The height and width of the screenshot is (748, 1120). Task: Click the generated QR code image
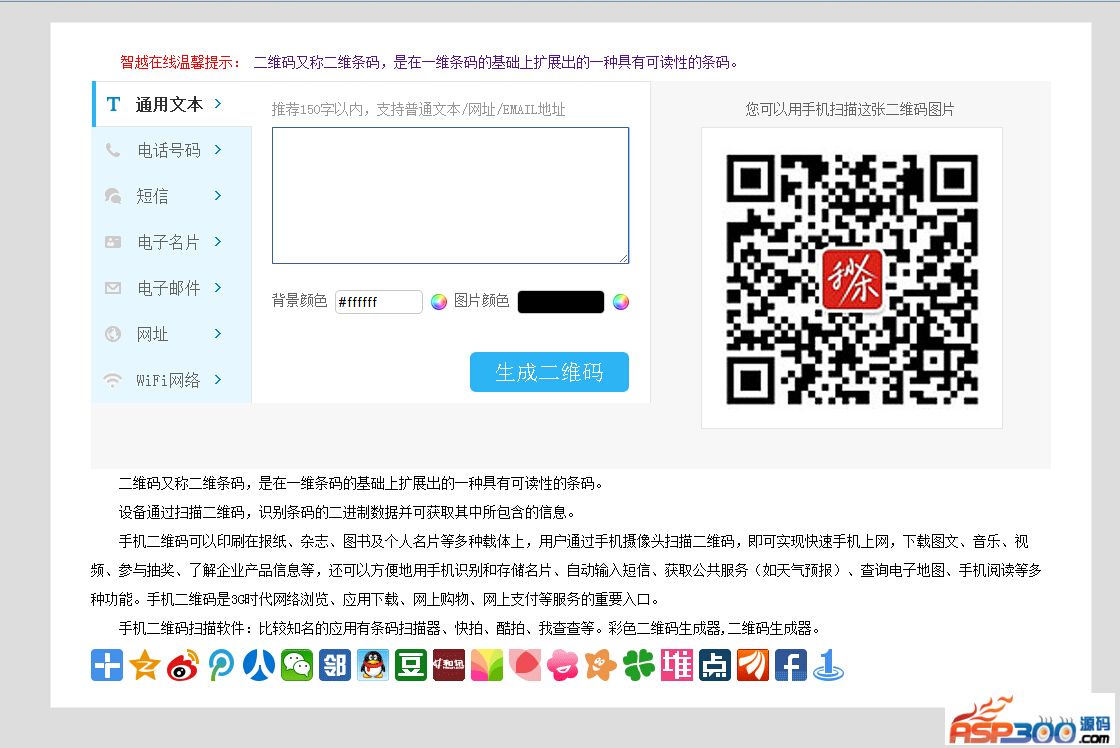(x=851, y=279)
